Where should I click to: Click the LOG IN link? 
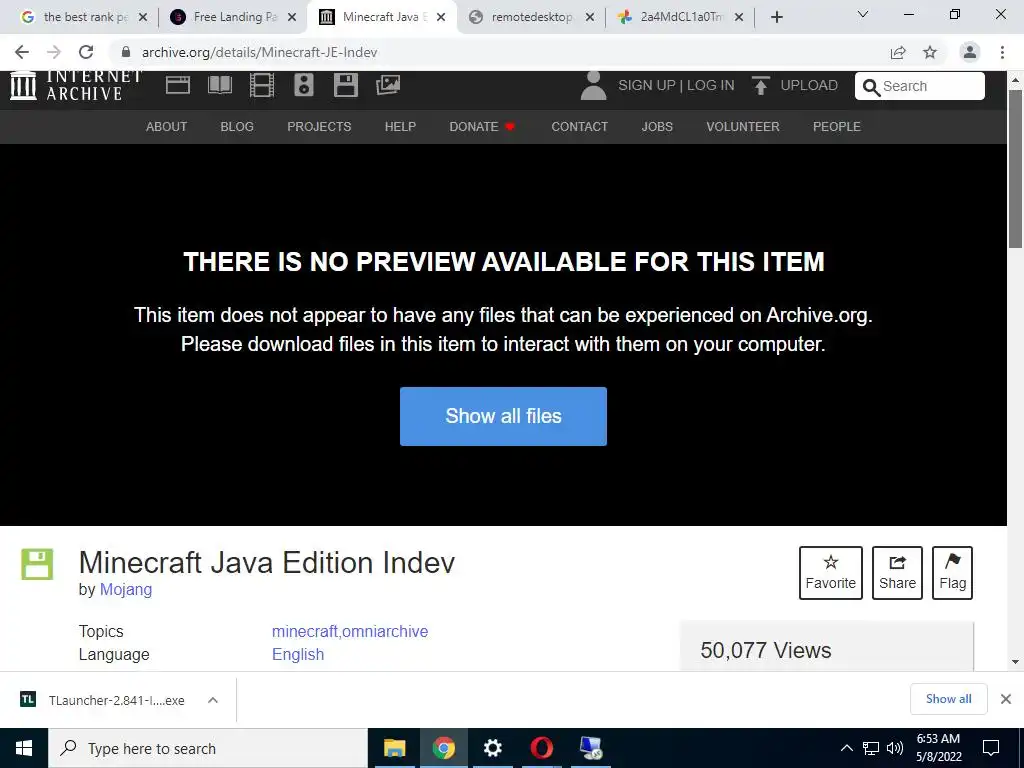click(711, 86)
